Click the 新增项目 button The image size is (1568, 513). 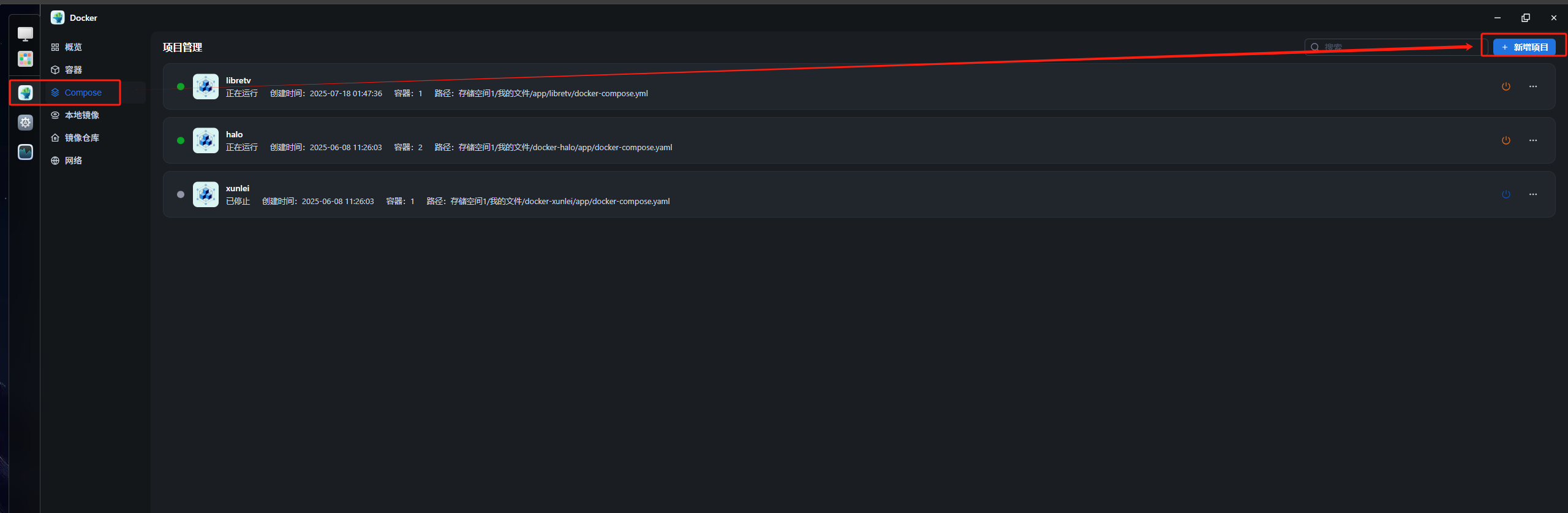point(1524,47)
